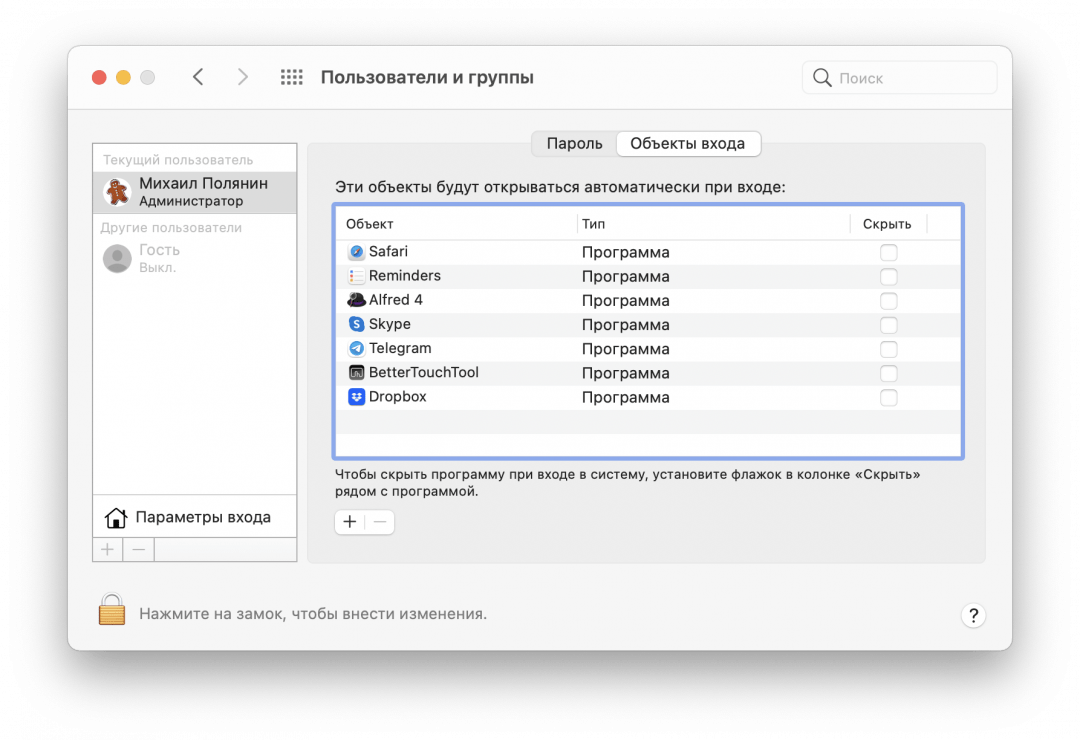Select the BetterTouchTool icon
1080x740 pixels.
coord(357,372)
